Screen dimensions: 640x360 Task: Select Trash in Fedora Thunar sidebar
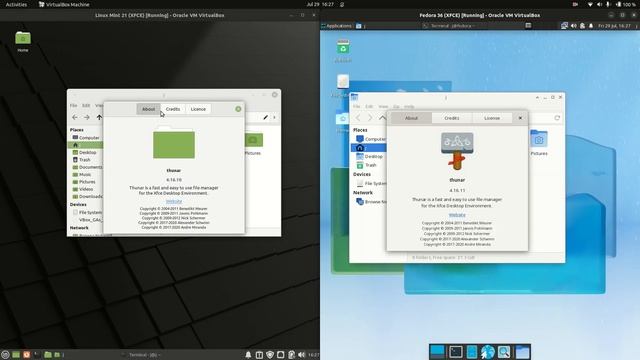369,165
